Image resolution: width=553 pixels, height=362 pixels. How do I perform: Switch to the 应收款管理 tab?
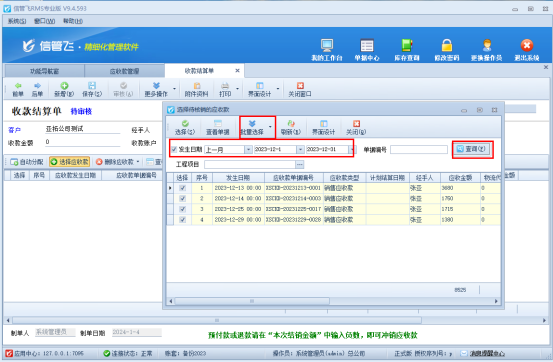(124, 71)
